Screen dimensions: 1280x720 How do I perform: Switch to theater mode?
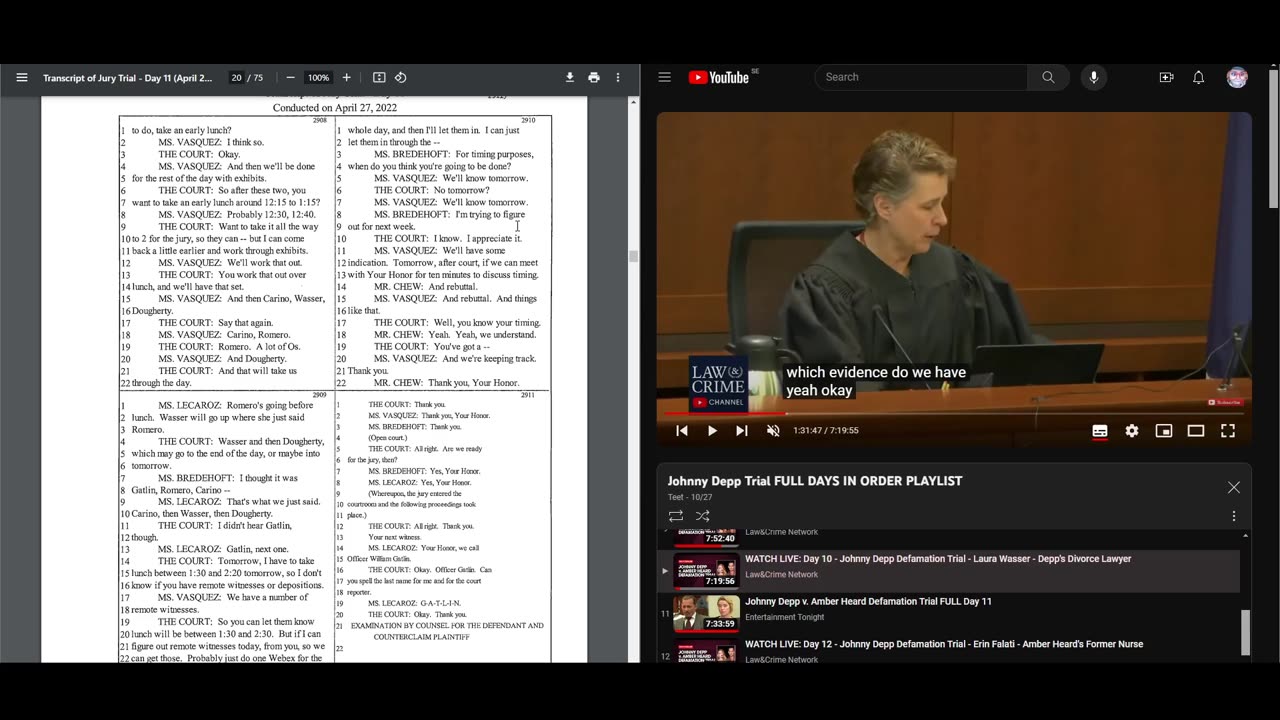coord(1196,431)
